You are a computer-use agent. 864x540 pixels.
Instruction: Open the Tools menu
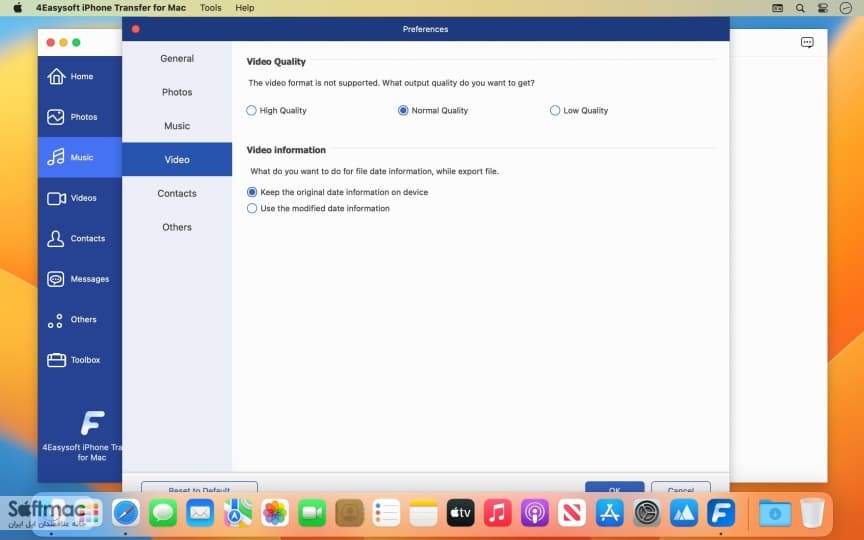(210, 8)
